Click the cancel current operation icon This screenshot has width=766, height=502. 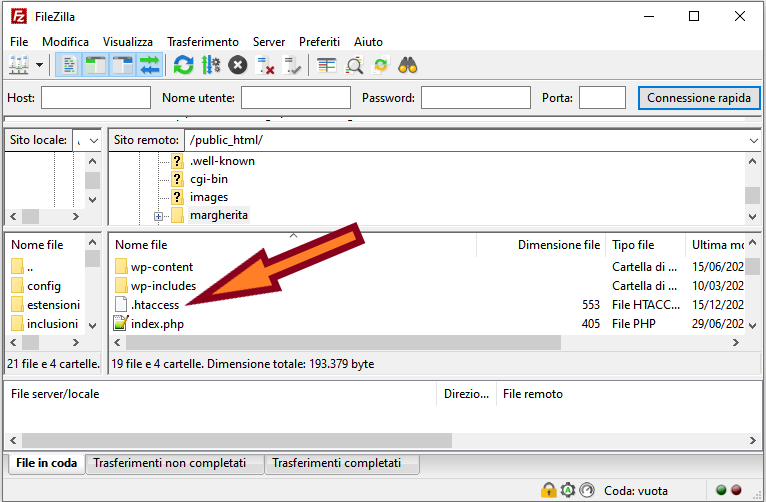pyautogui.click(x=237, y=65)
